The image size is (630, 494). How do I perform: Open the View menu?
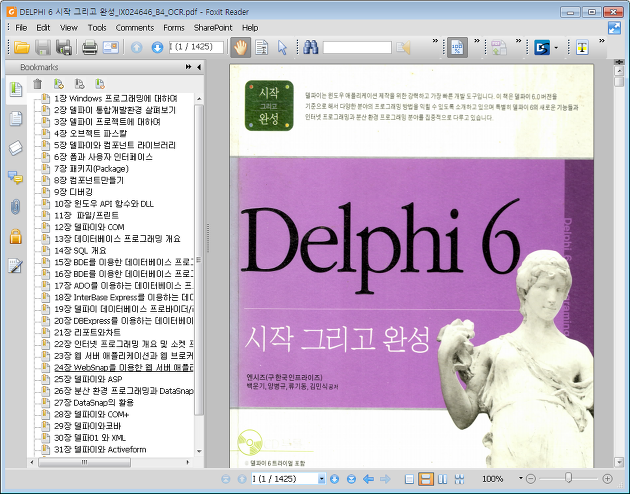tap(69, 28)
